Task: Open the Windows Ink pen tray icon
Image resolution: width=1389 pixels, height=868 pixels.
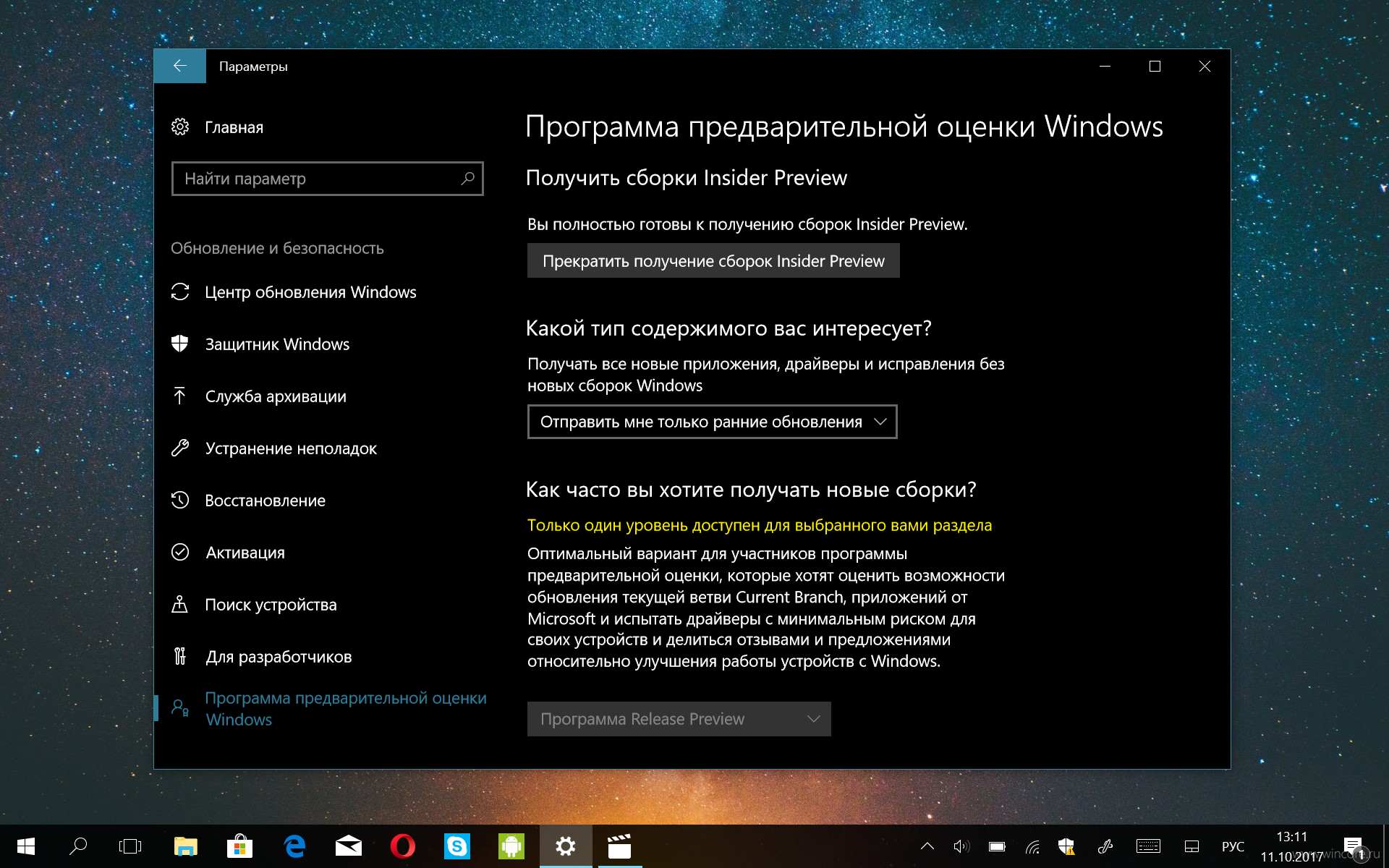Action: click(x=1105, y=846)
